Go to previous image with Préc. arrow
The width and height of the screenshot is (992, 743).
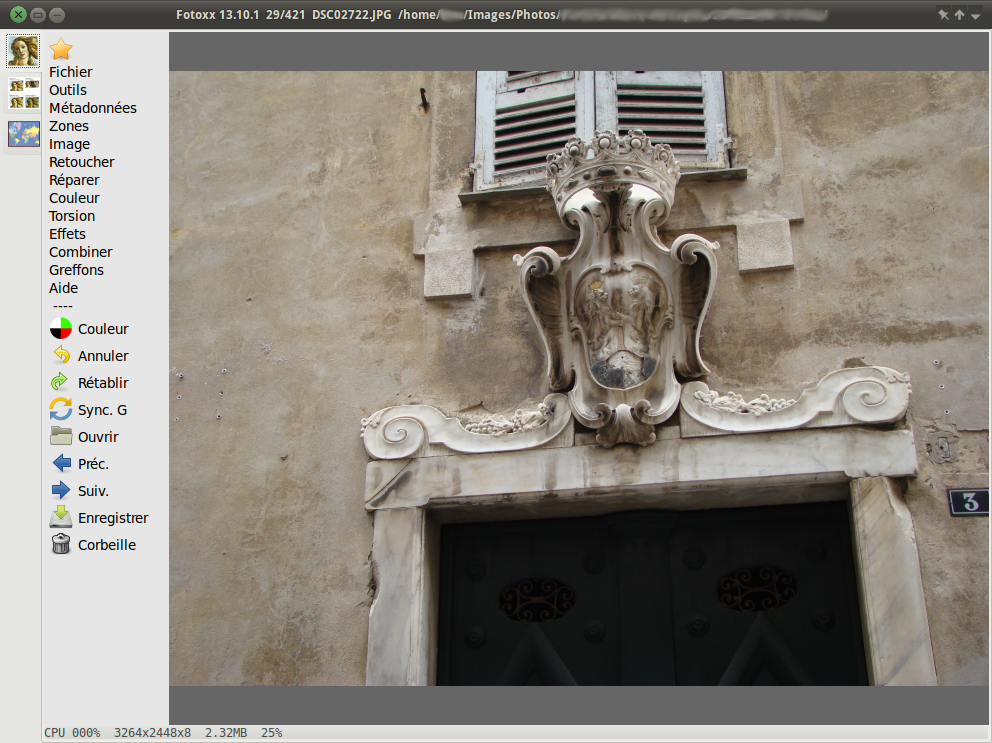pyautogui.click(x=61, y=464)
